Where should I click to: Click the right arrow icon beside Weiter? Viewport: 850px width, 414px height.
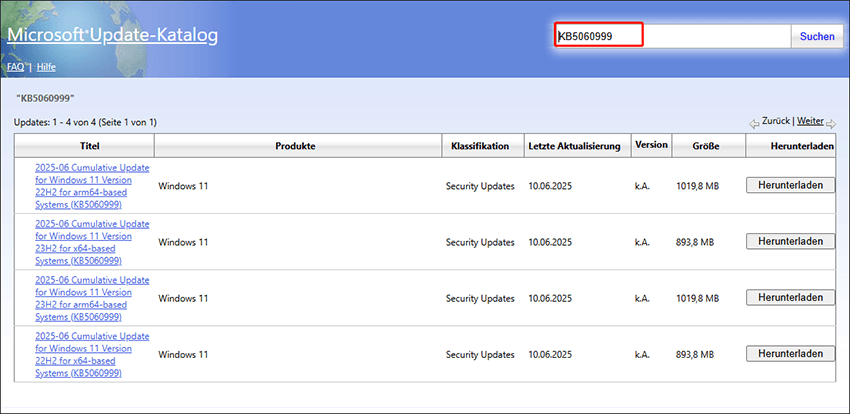coord(831,124)
